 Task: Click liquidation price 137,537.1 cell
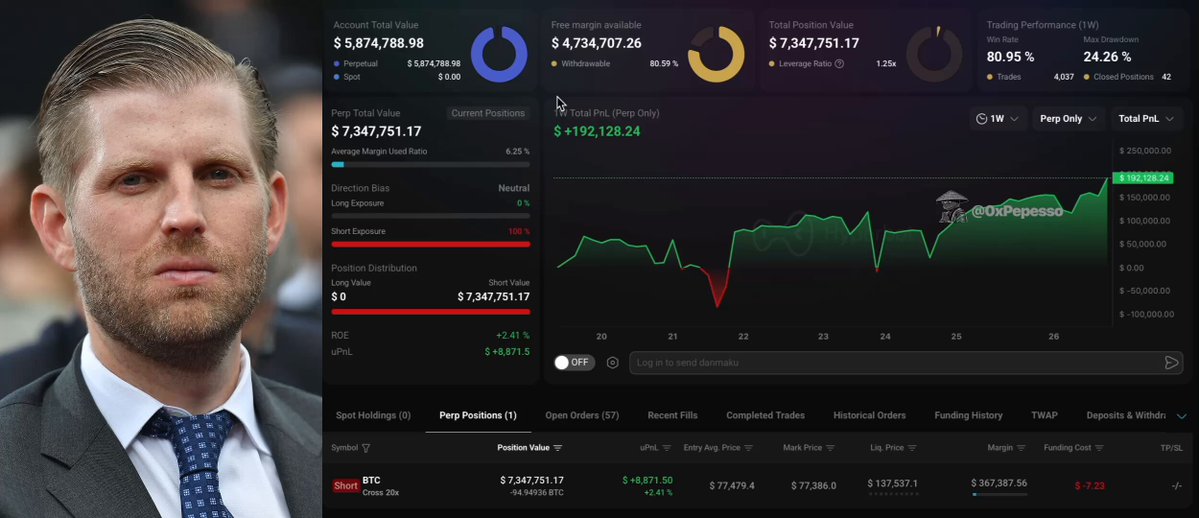click(x=892, y=484)
